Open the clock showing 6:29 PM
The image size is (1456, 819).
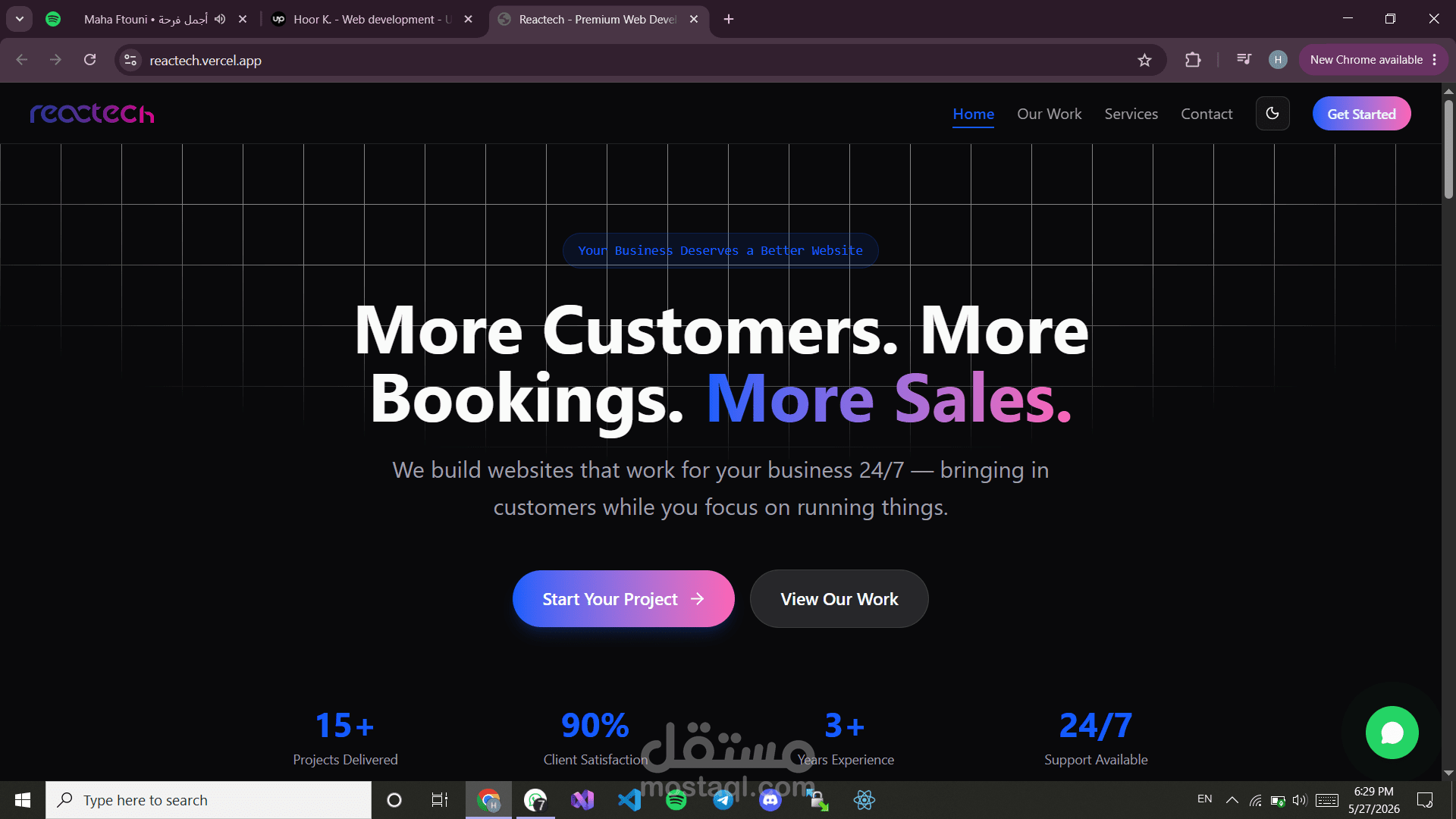(x=1374, y=800)
